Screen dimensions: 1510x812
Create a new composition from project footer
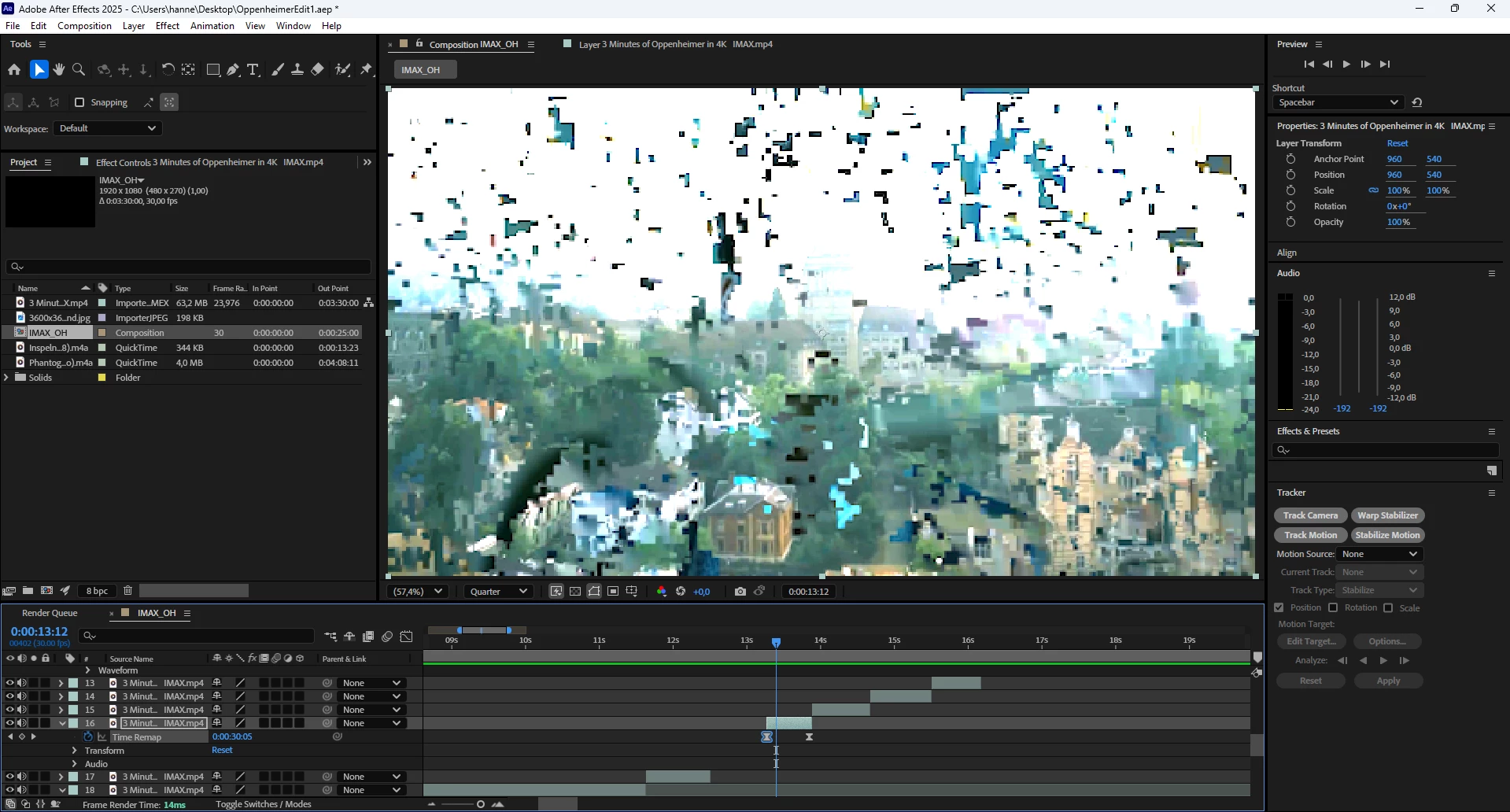point(46,591)
